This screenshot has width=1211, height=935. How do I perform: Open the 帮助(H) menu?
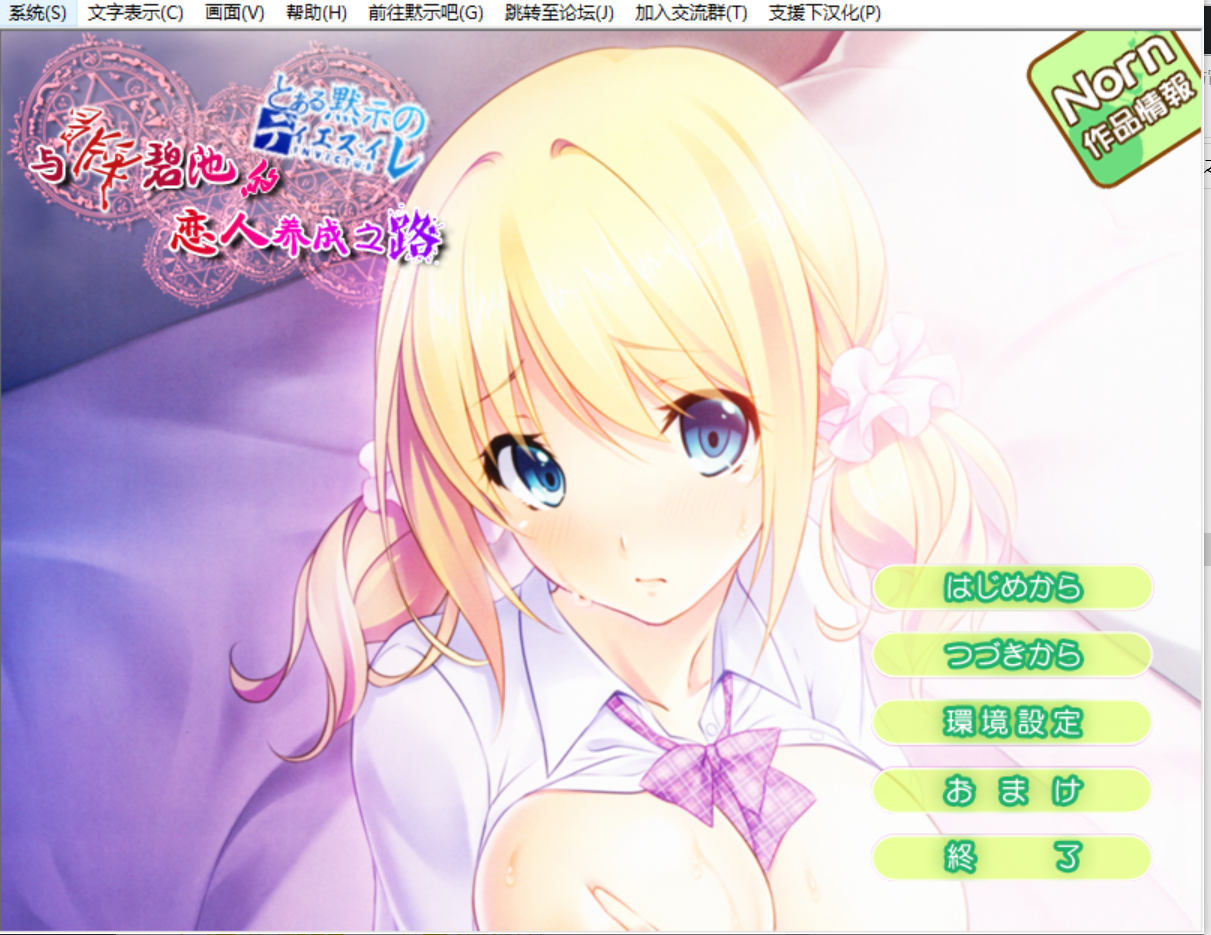(316, 13)
